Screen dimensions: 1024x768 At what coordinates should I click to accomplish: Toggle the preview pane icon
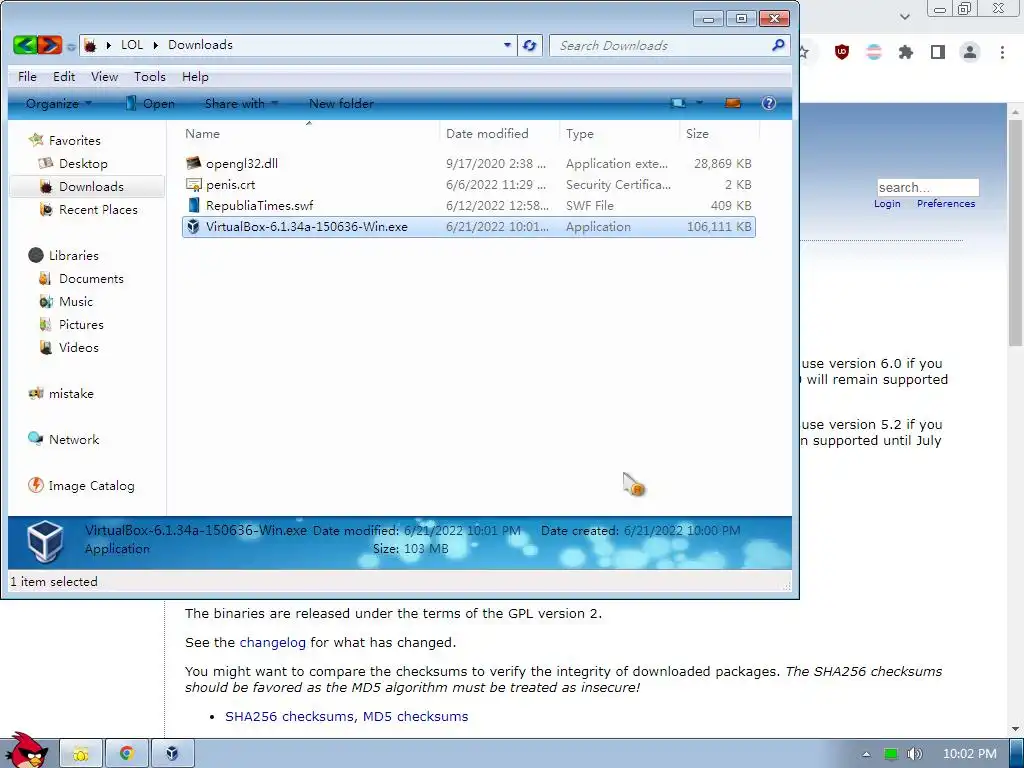tap(733, 103)
